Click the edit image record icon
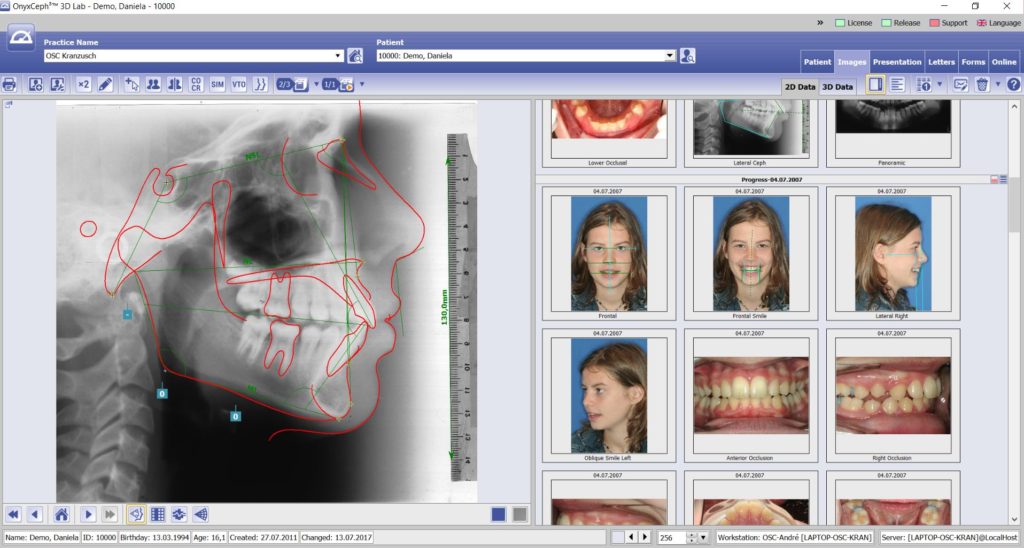This screenshot has width=1024, height=548. tap(57, 84)
